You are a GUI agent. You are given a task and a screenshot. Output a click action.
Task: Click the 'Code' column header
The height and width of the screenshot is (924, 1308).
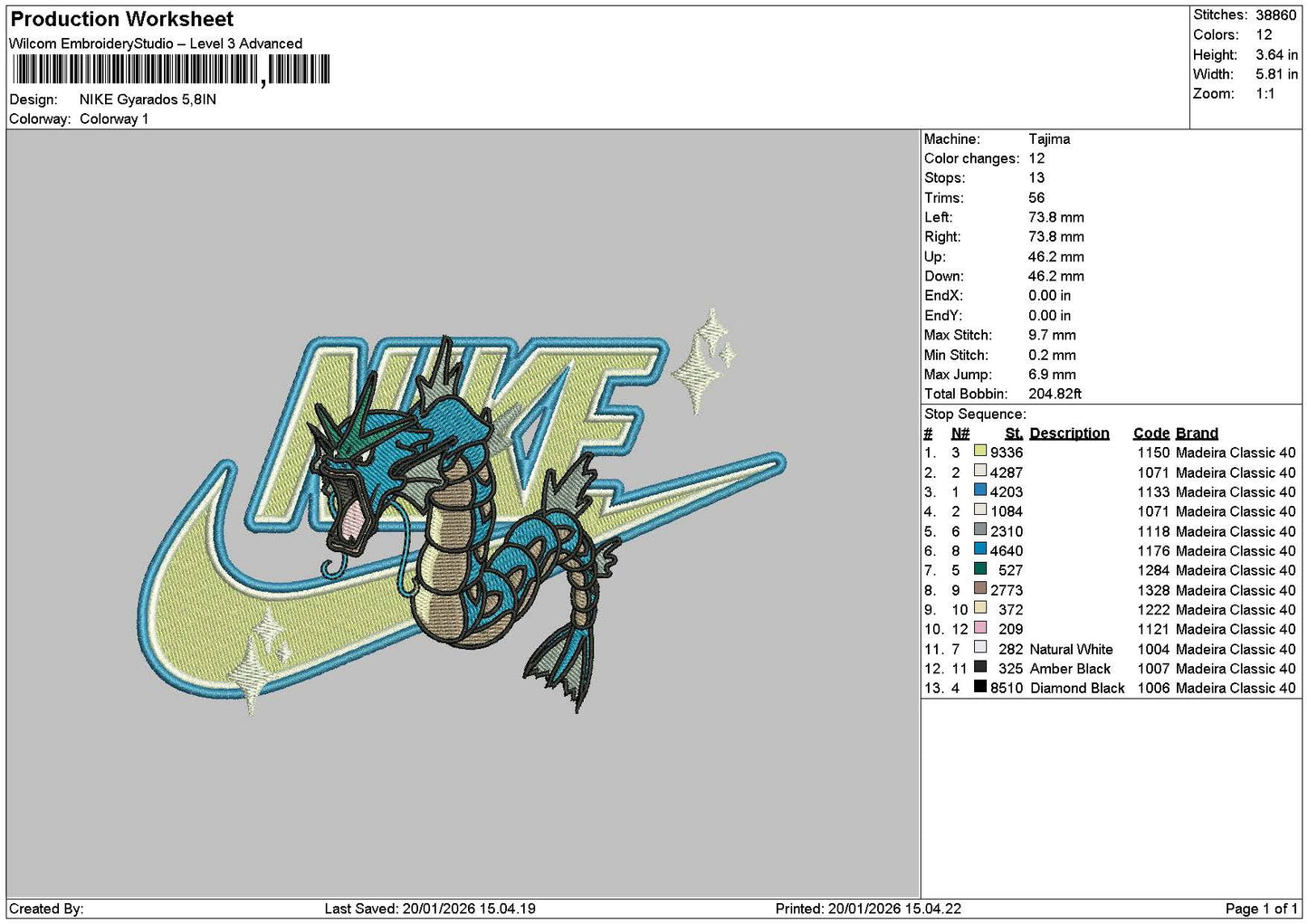coord(1151,433)
